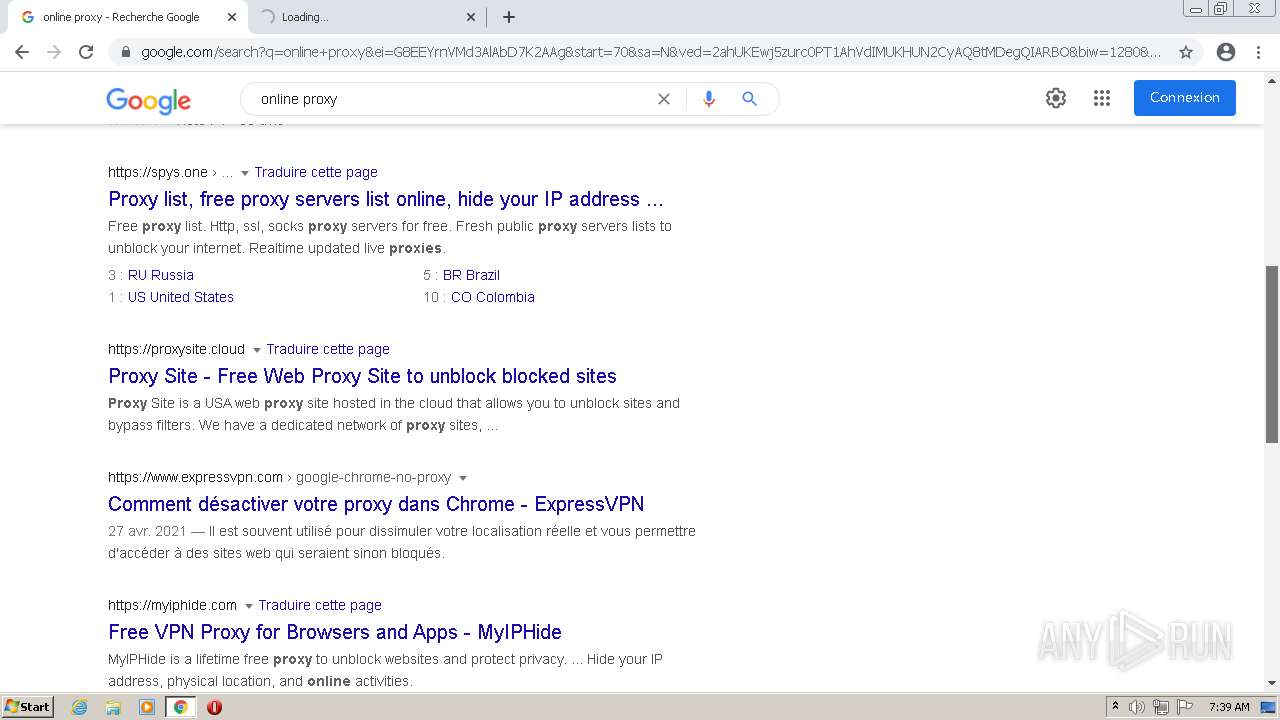This screenshot has width=1280, height=720.
Task: Open the Google apps grid
Action: pyautogui.click(x=1102, y=98)
